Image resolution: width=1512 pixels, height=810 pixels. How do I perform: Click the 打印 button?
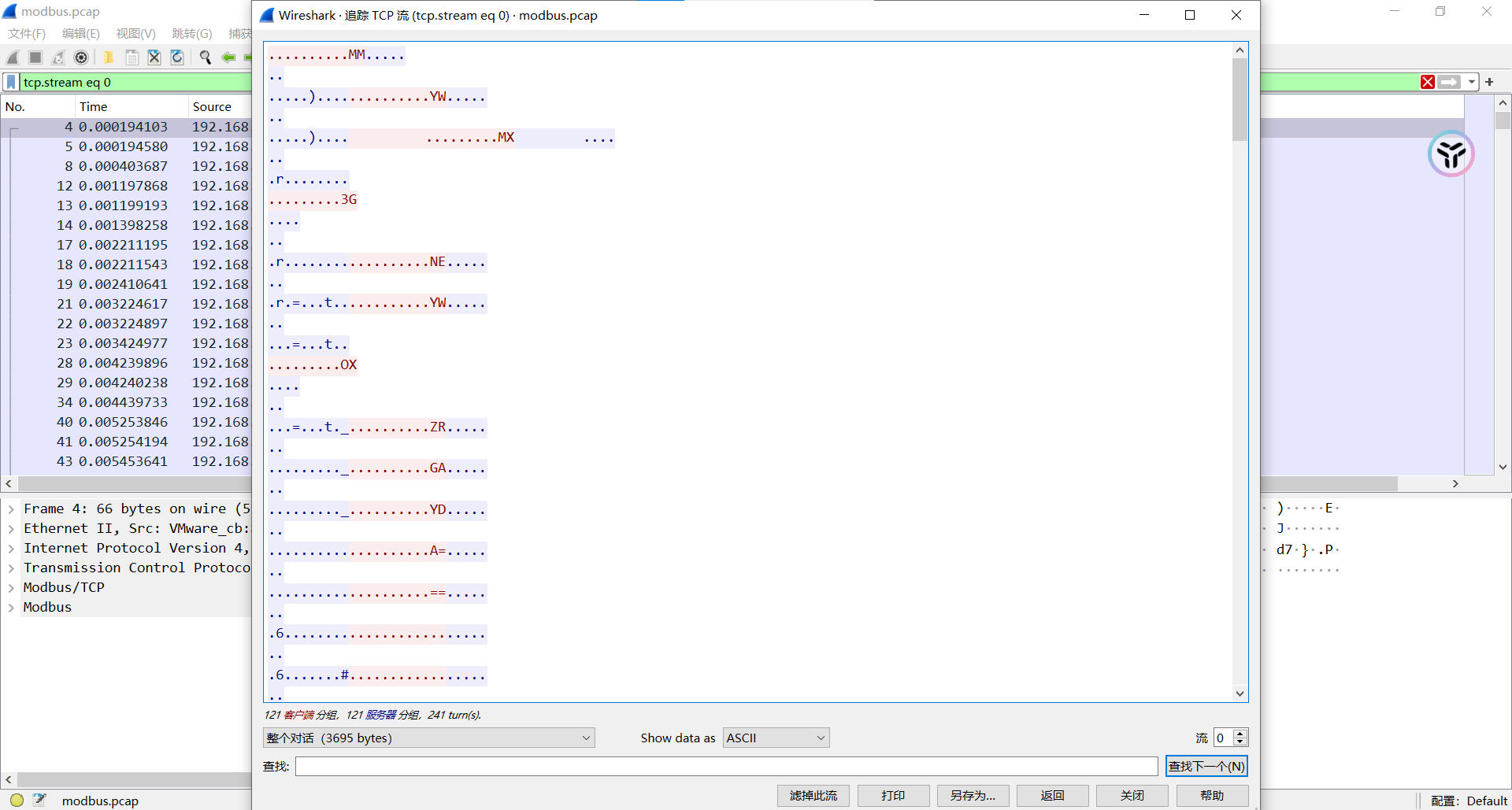(x=893, y=796)
